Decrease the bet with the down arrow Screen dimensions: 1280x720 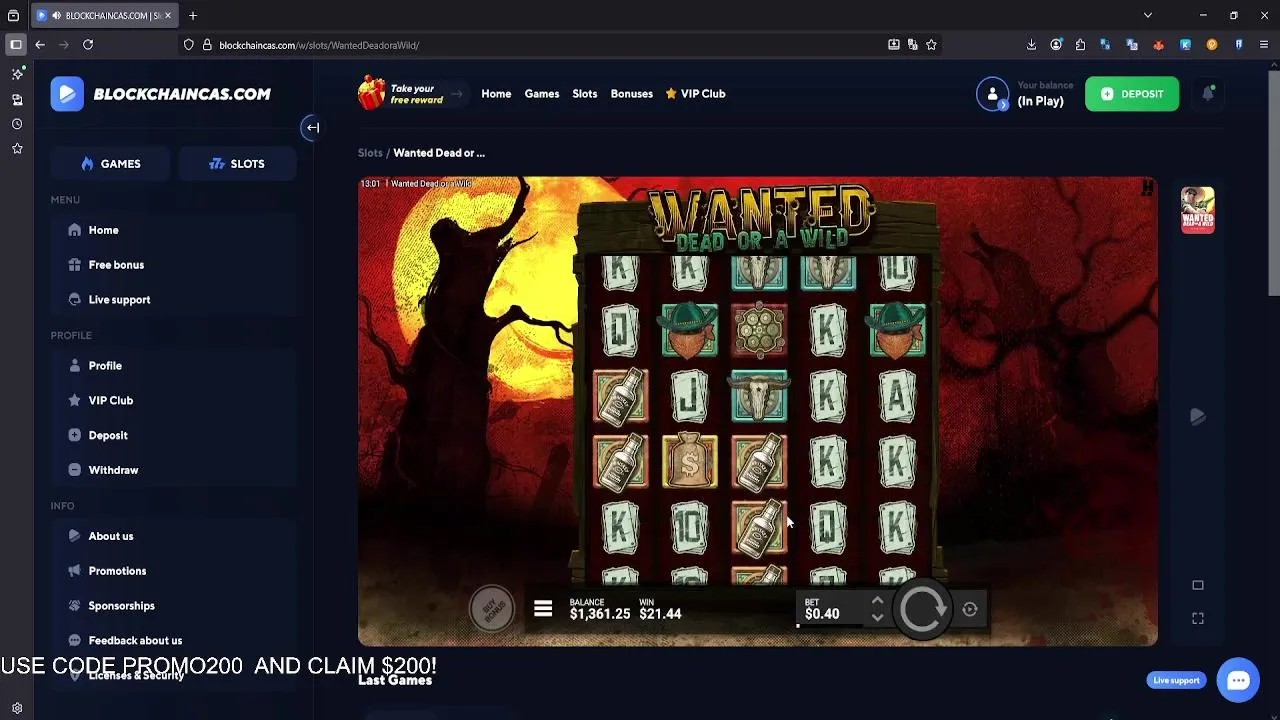pos(877,617)
